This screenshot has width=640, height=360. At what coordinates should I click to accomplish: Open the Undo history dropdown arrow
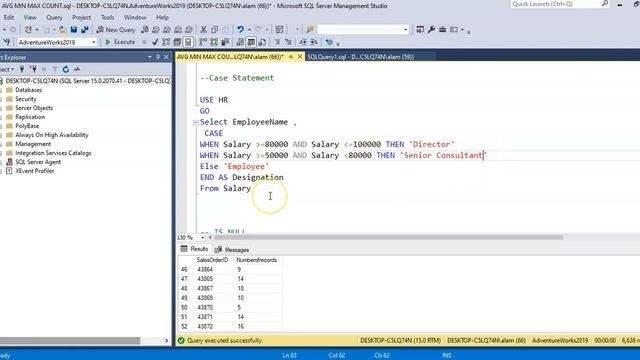[x=249, y=29]
